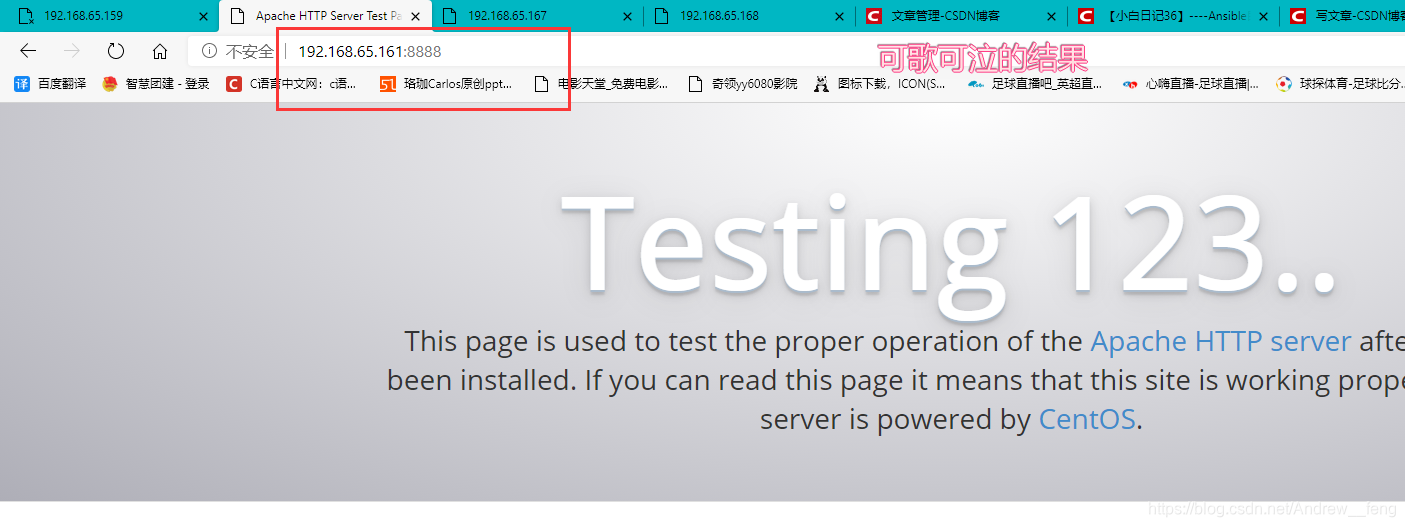Viewport: 1405px width, 527px height.
Task: Switch to the 192.168.65.159 tab
Action: [109, 16]
